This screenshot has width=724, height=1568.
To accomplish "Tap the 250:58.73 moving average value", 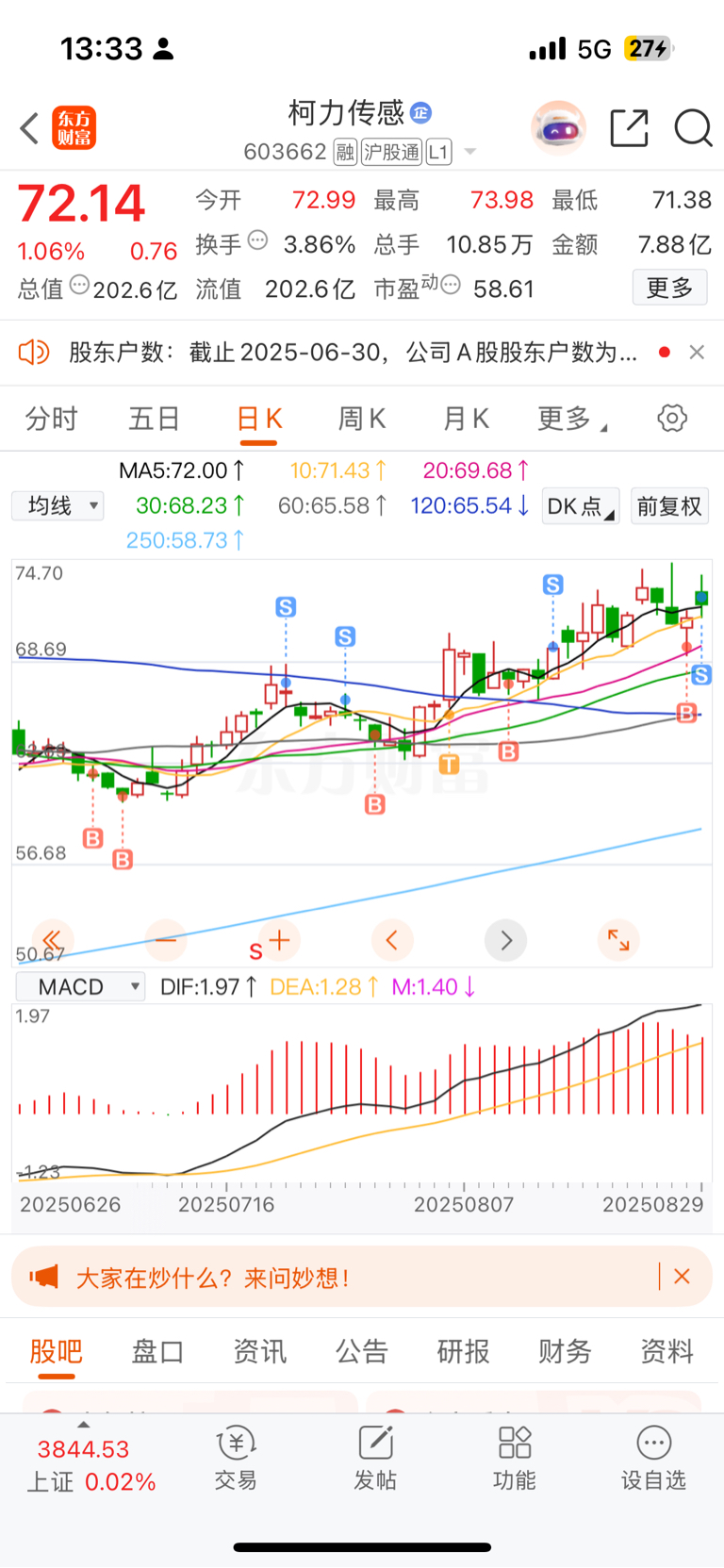I will coord(185,540).
